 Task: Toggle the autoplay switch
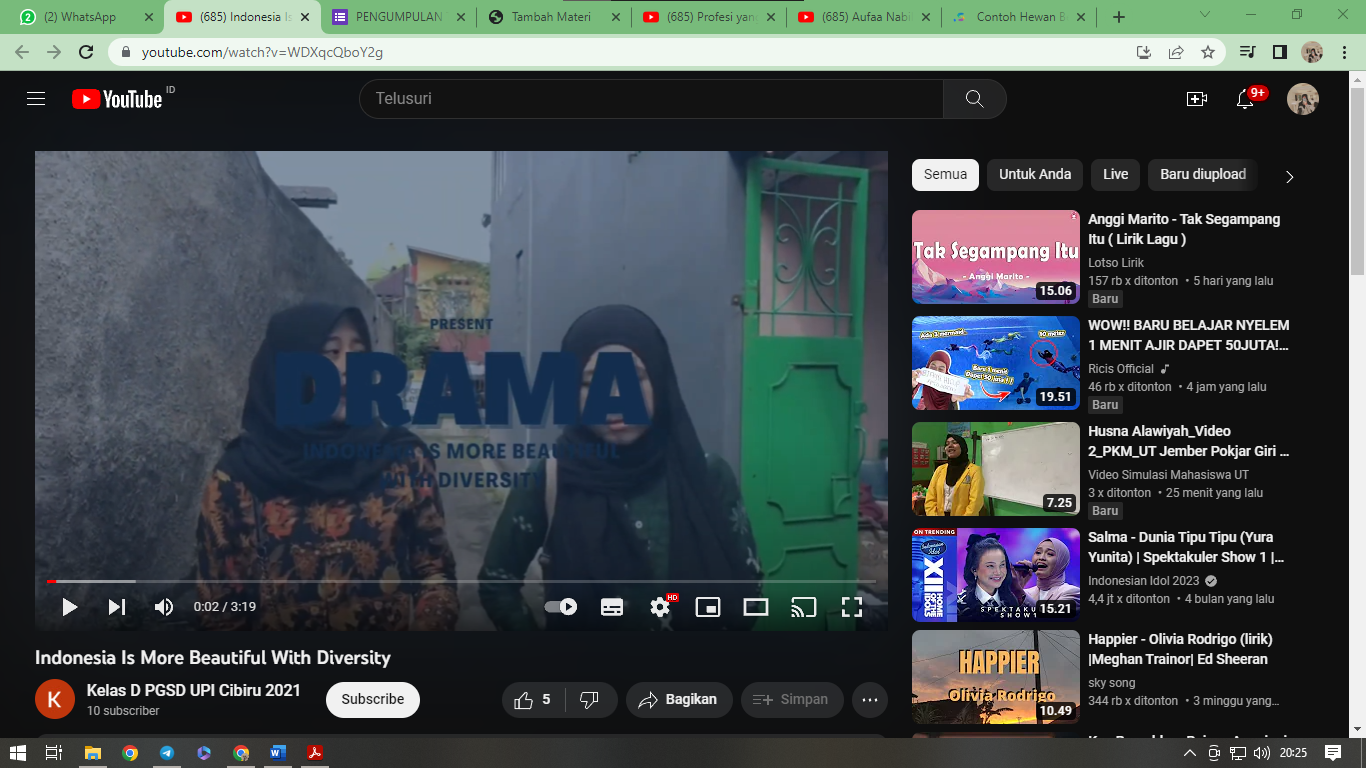[561, 607]
